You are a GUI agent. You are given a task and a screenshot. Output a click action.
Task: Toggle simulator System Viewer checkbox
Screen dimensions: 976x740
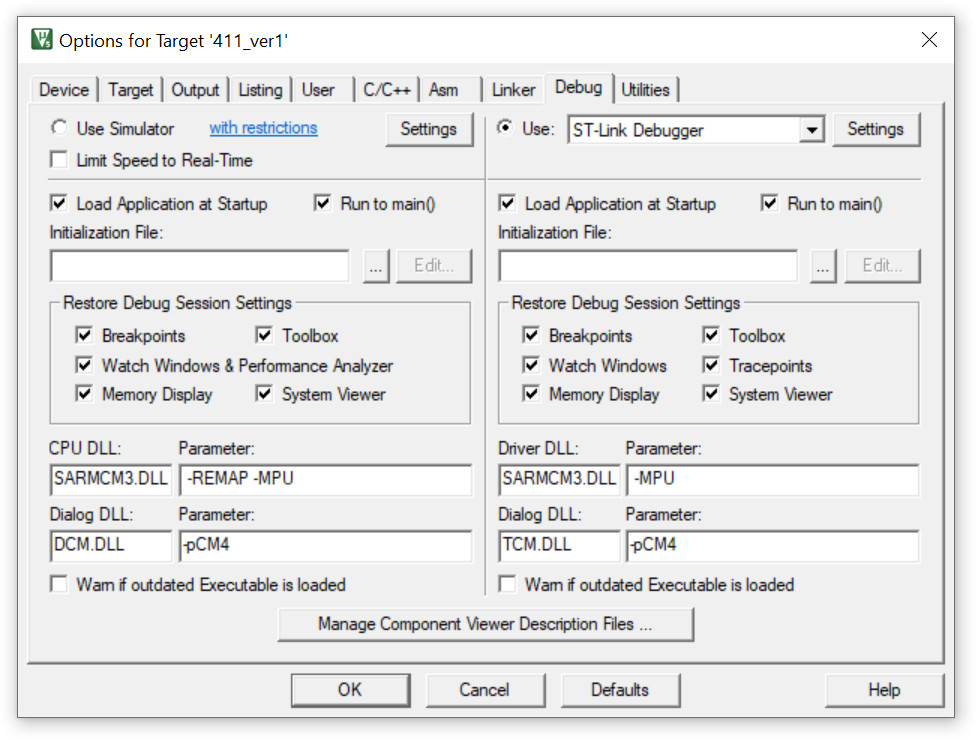tap(264, 394)
